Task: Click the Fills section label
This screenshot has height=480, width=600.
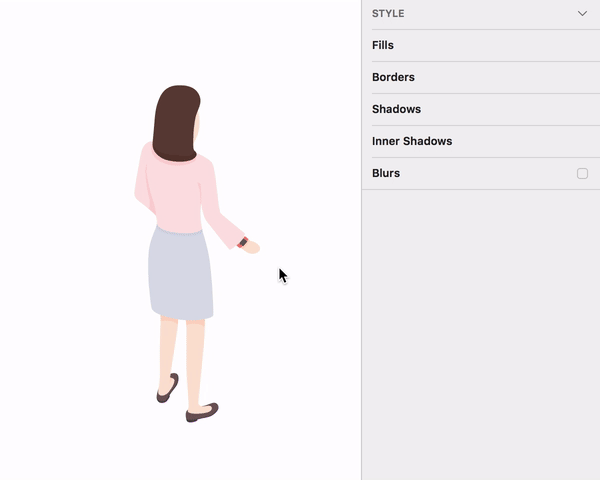Action: pos(383,45)
